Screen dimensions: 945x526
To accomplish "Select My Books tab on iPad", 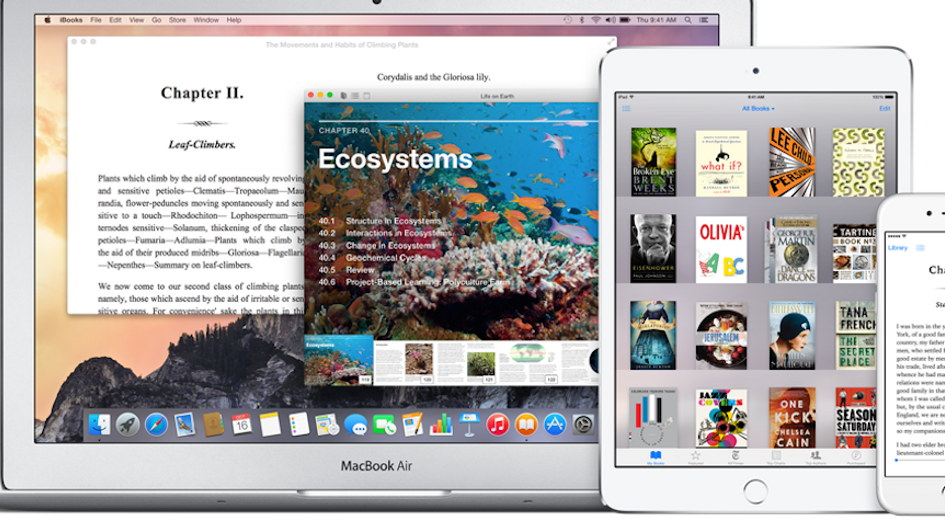I will (x=655, y=457).
